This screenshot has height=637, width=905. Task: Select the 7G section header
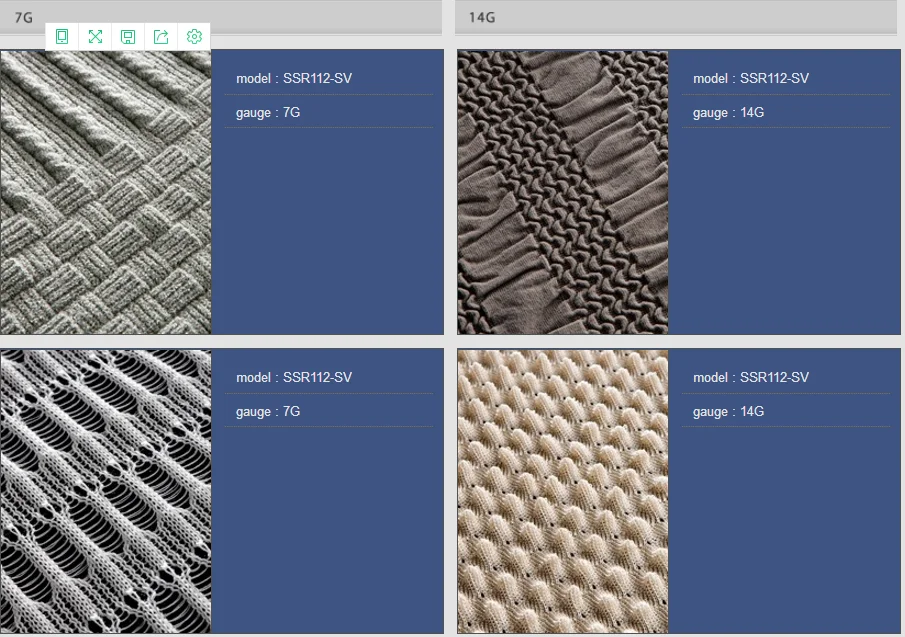point(220,17)
